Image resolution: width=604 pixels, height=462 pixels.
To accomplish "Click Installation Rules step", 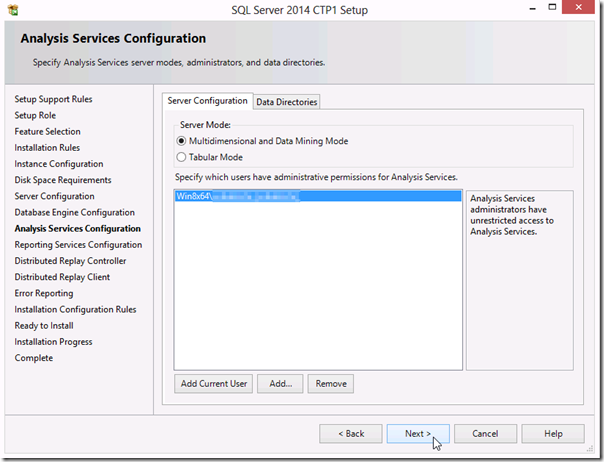I will [x=47, y=148].
